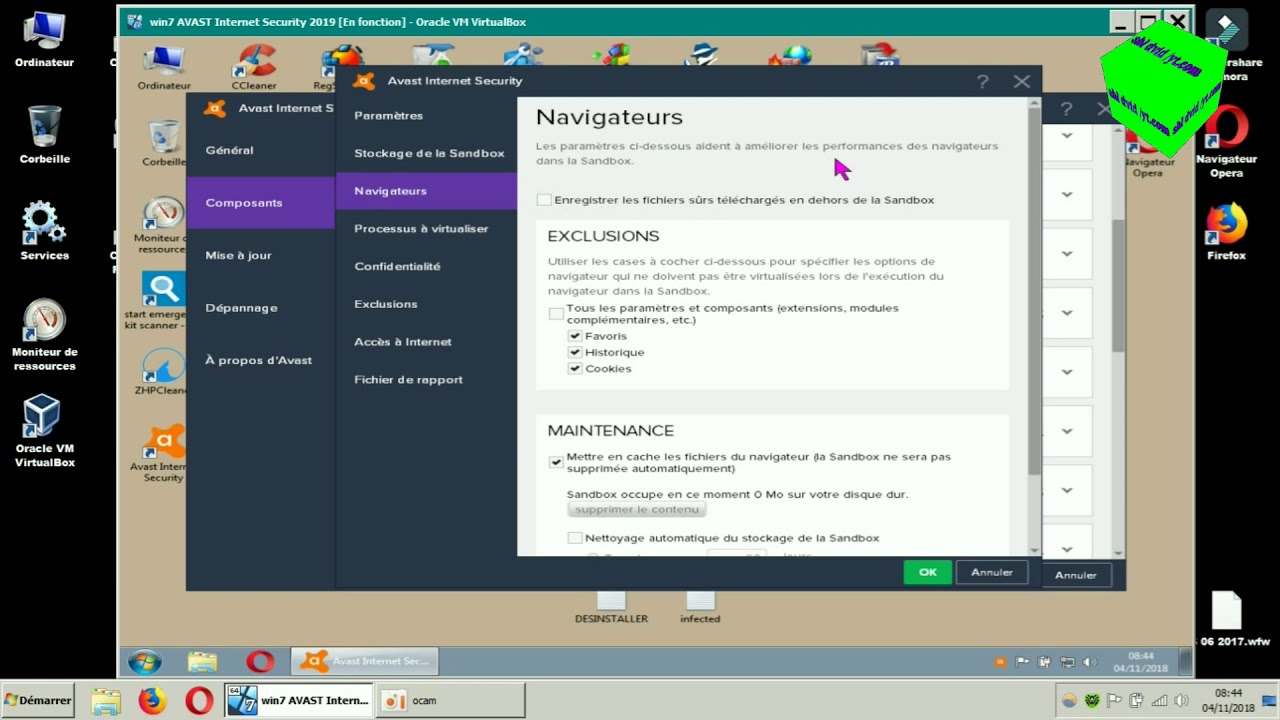The height and width of the screenshot is (720, 1280).
Task: Uncheck the Cookies exclusion
Action: (575, 368)
